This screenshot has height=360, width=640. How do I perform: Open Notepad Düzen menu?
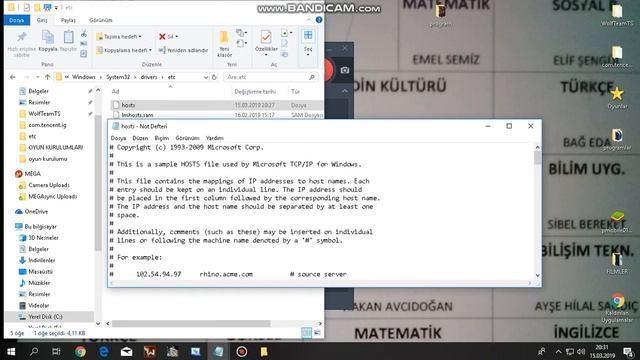(140, 138)
